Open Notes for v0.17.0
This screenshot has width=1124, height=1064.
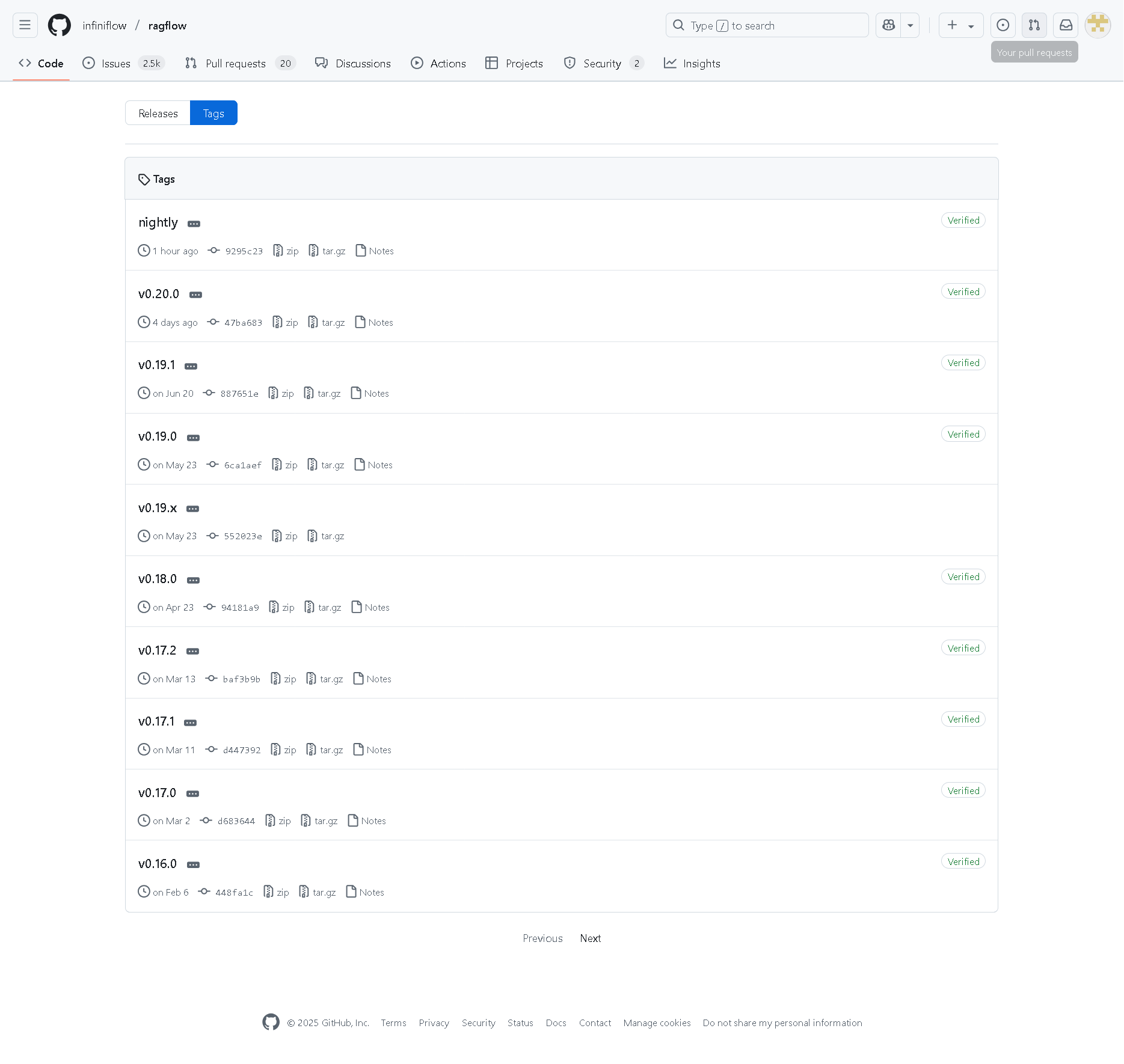[x=367, y=821]
